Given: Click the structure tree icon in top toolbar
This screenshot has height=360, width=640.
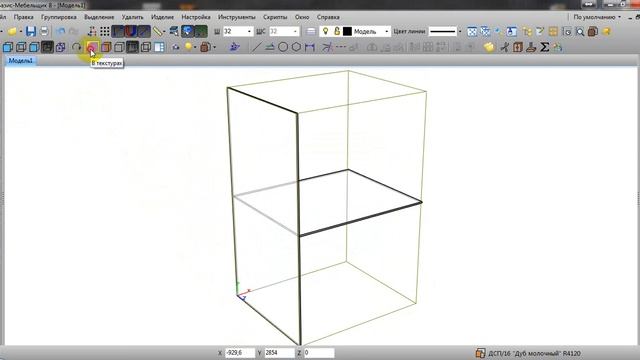Looking at the screenshot, I should point(527,31).
